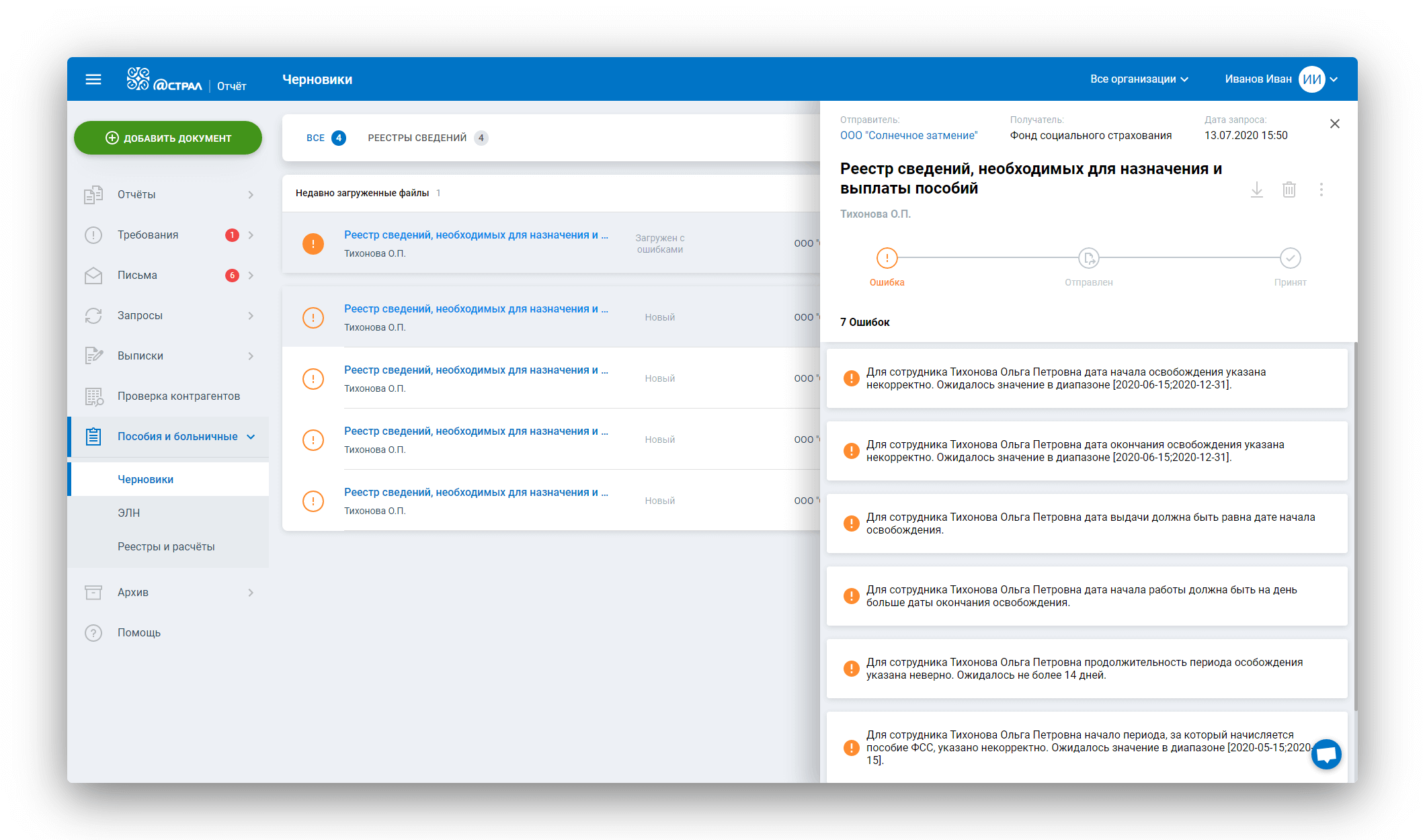Screen dimensions: 1425x840
Task: Click the red 1 badge on Требования
Action: pyautogui.click(x=232, y=235)
